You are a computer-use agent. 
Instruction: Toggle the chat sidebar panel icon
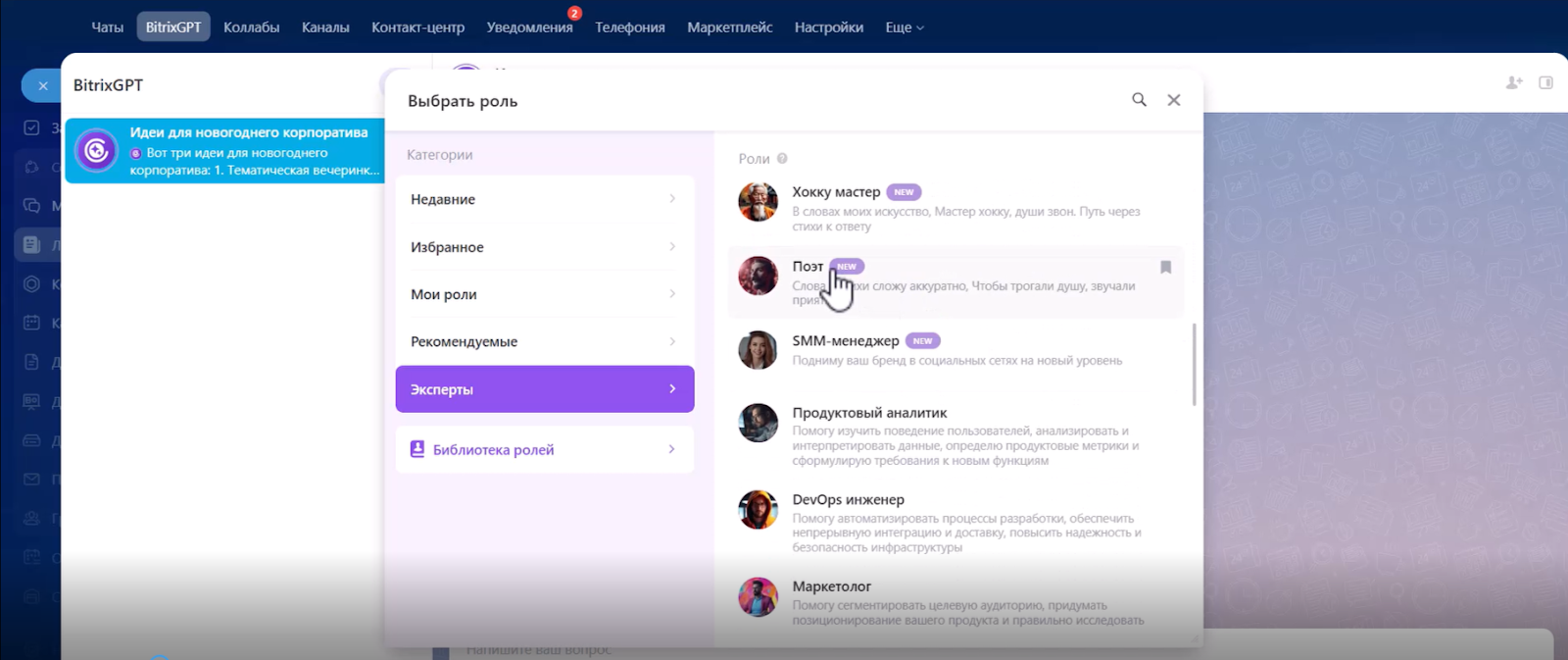1545,83
